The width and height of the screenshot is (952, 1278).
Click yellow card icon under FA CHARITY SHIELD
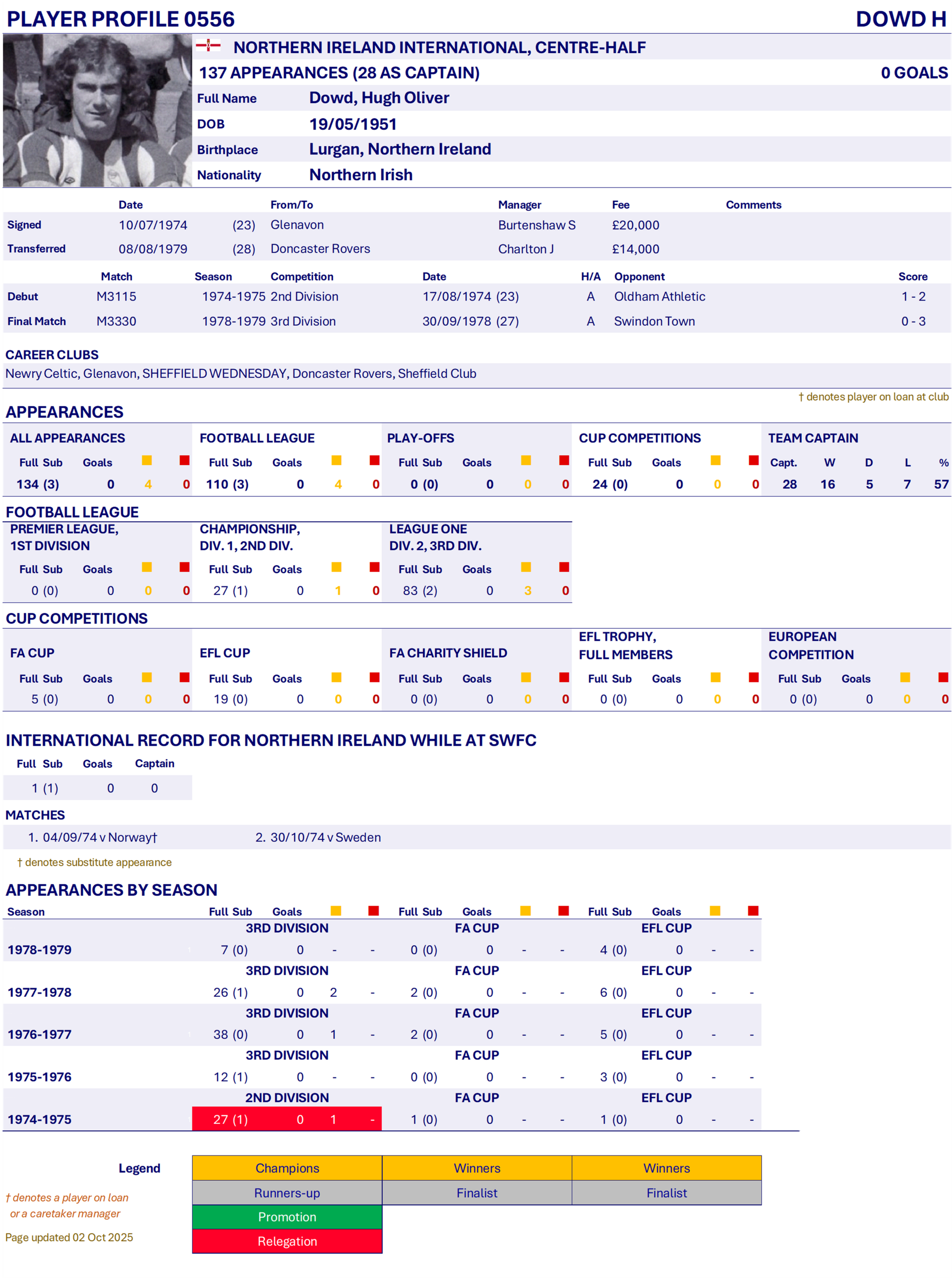click(x=526, y=677)
